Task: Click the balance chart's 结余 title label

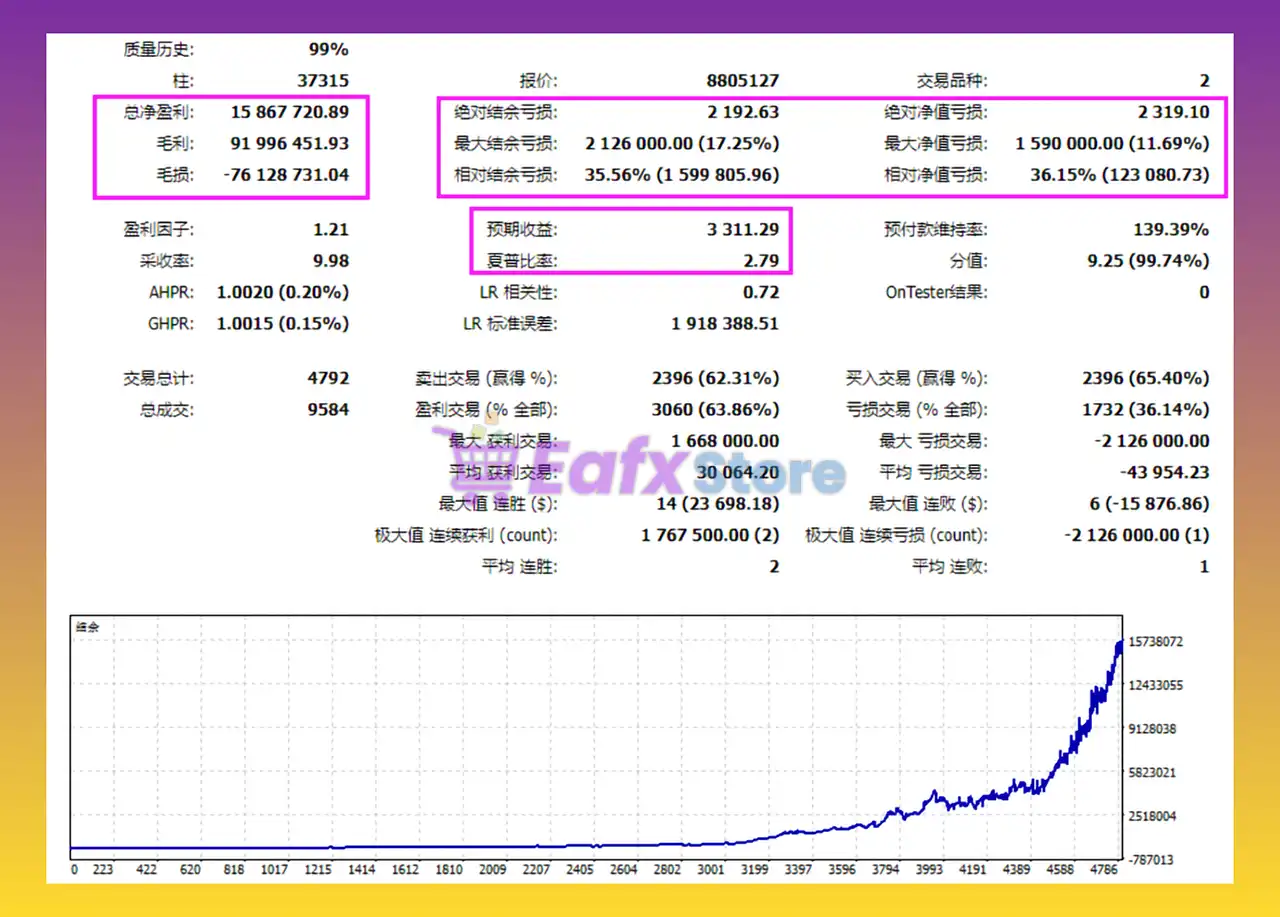Action: tap(89, 628)
